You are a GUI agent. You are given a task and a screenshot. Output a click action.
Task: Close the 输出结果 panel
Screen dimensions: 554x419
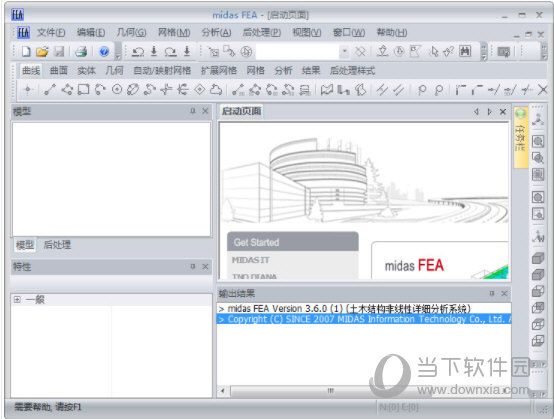(504, 293)
